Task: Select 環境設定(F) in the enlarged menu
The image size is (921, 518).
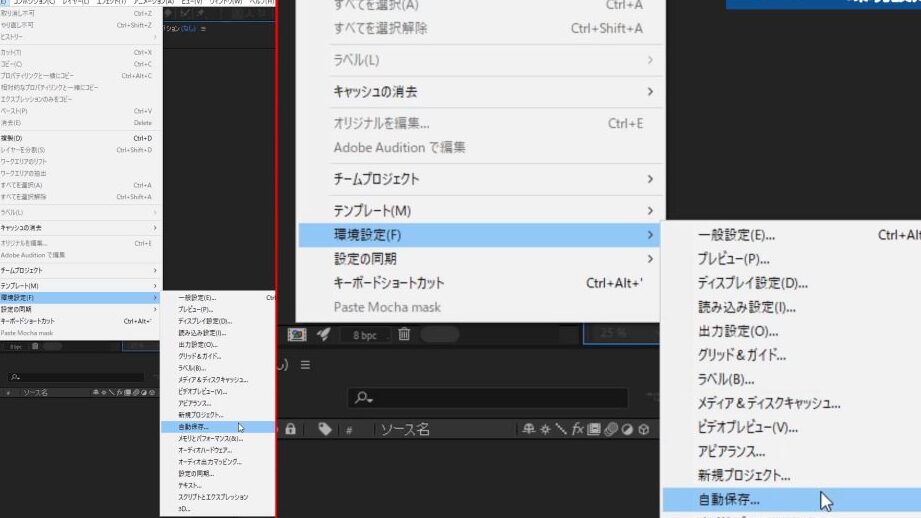Action: click(479, 235)
